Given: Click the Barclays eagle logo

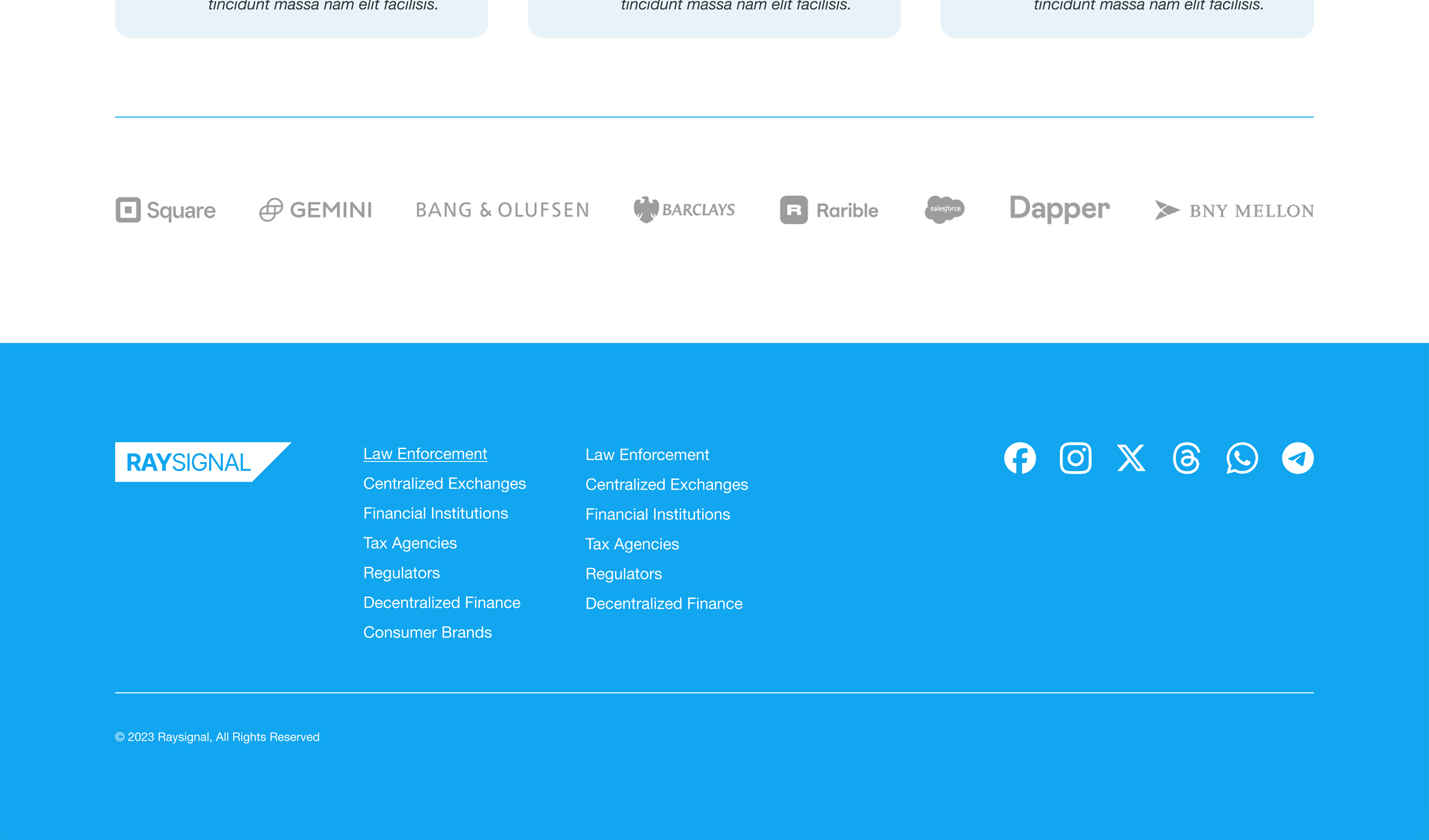Looking at the screenshot, I should [684, 210].
